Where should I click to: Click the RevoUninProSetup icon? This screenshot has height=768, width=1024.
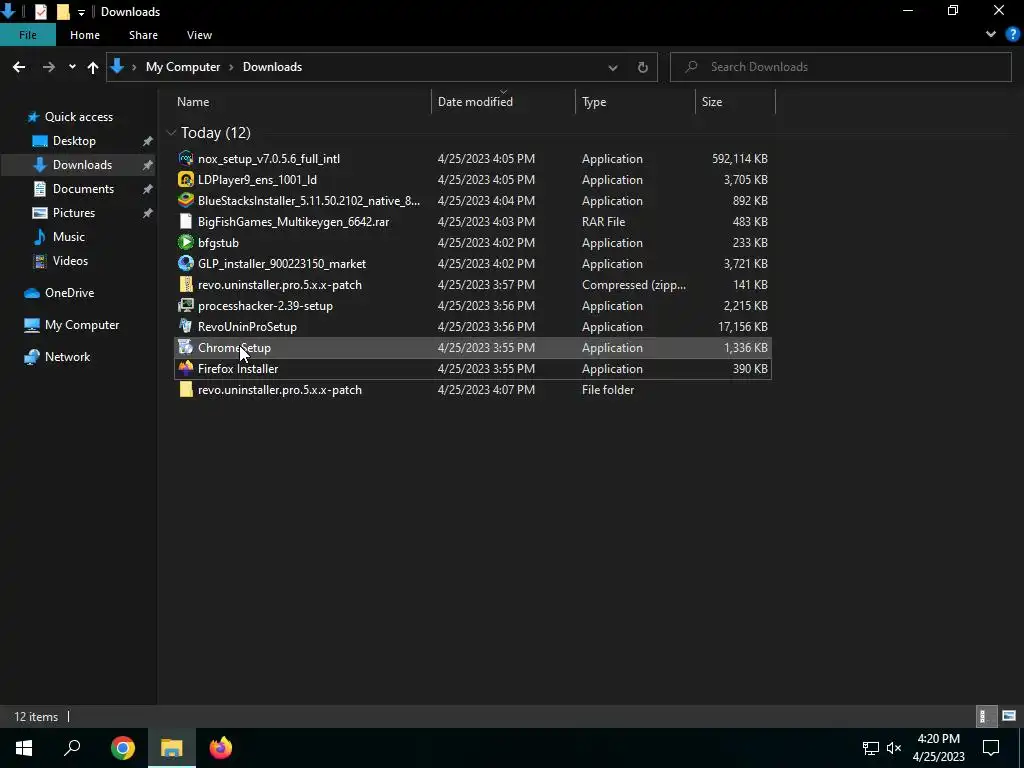185,327
